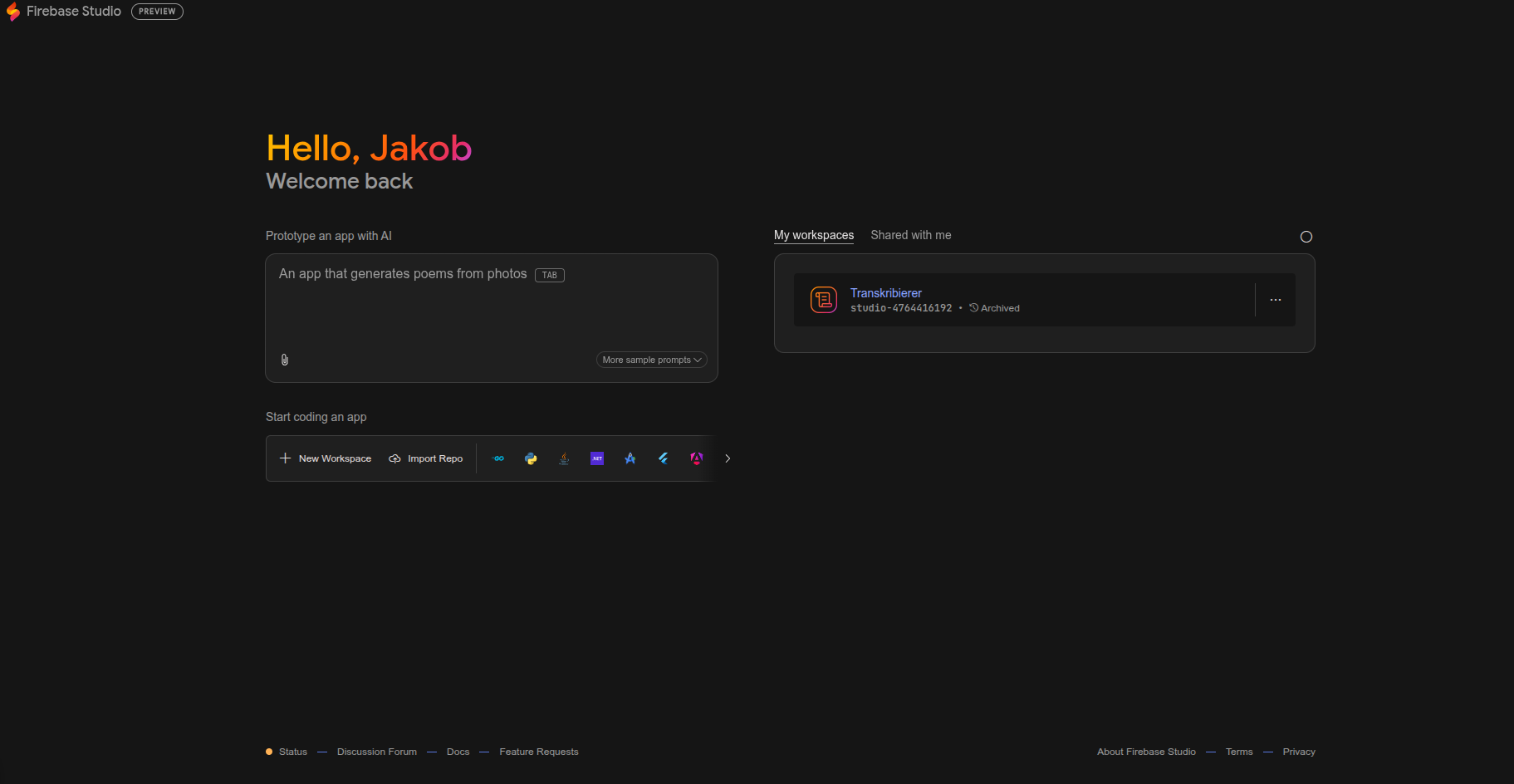This screenshot has height=784, width=1514.
Task: Click the Transkribierer workspace icon
Action: (823, 300)
